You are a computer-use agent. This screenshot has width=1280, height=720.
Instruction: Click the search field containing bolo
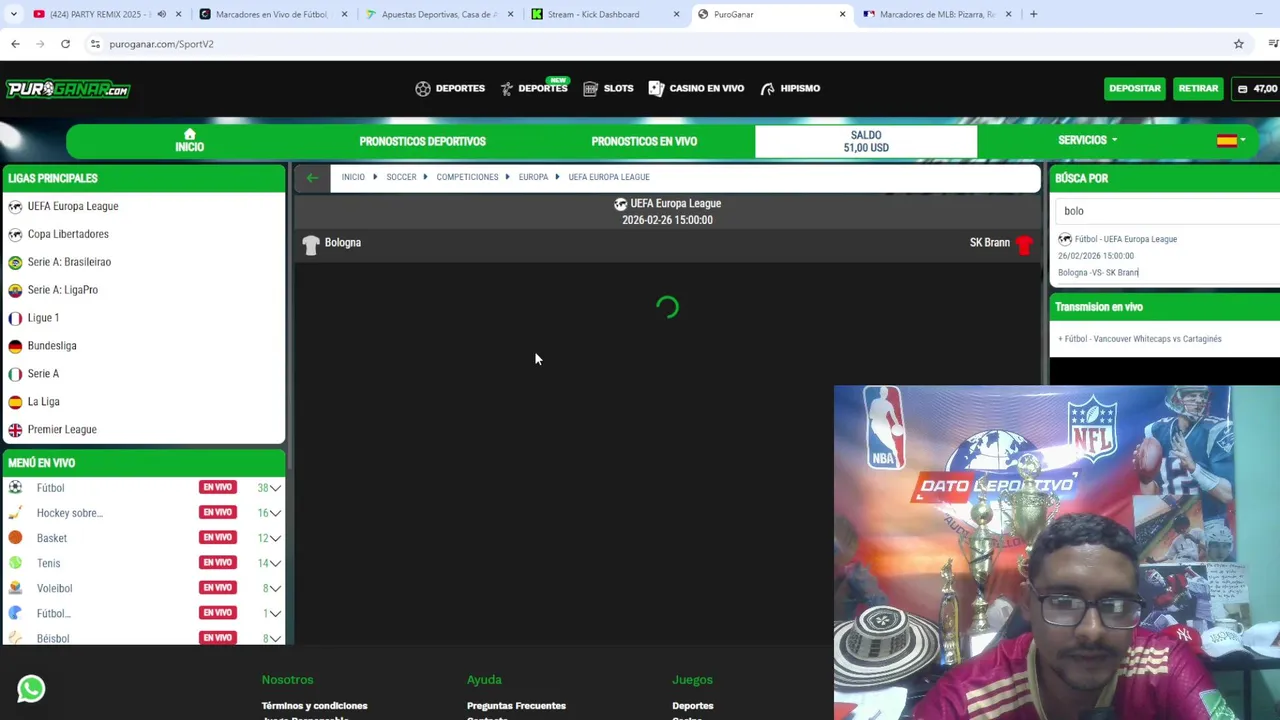click(x=1166, y=211)
